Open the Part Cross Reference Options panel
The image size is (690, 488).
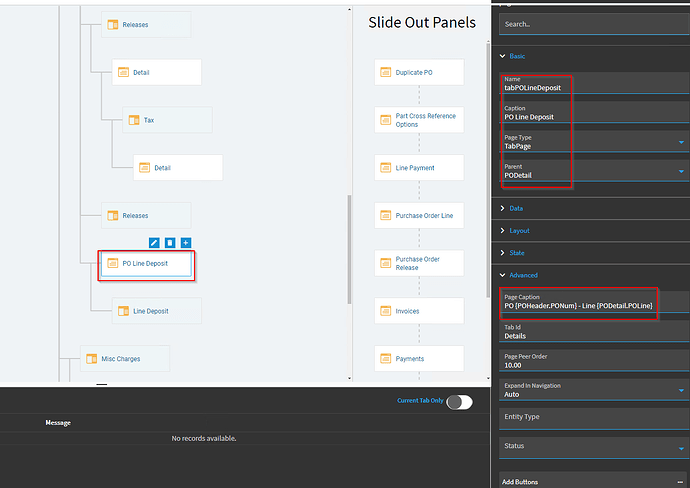(419, 120)
